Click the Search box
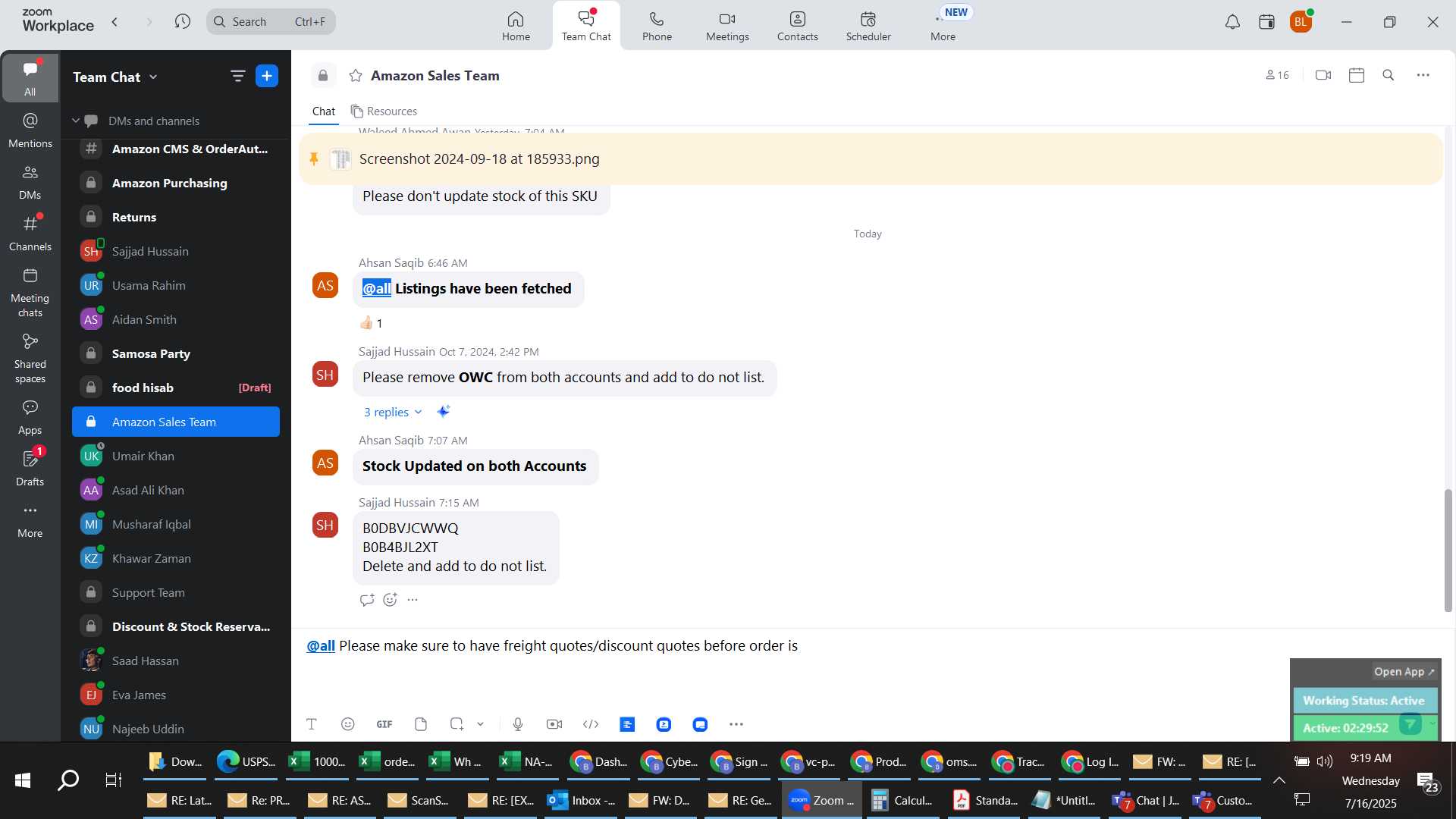Viewport: 1456px width, 819px height. coord(271,21)
